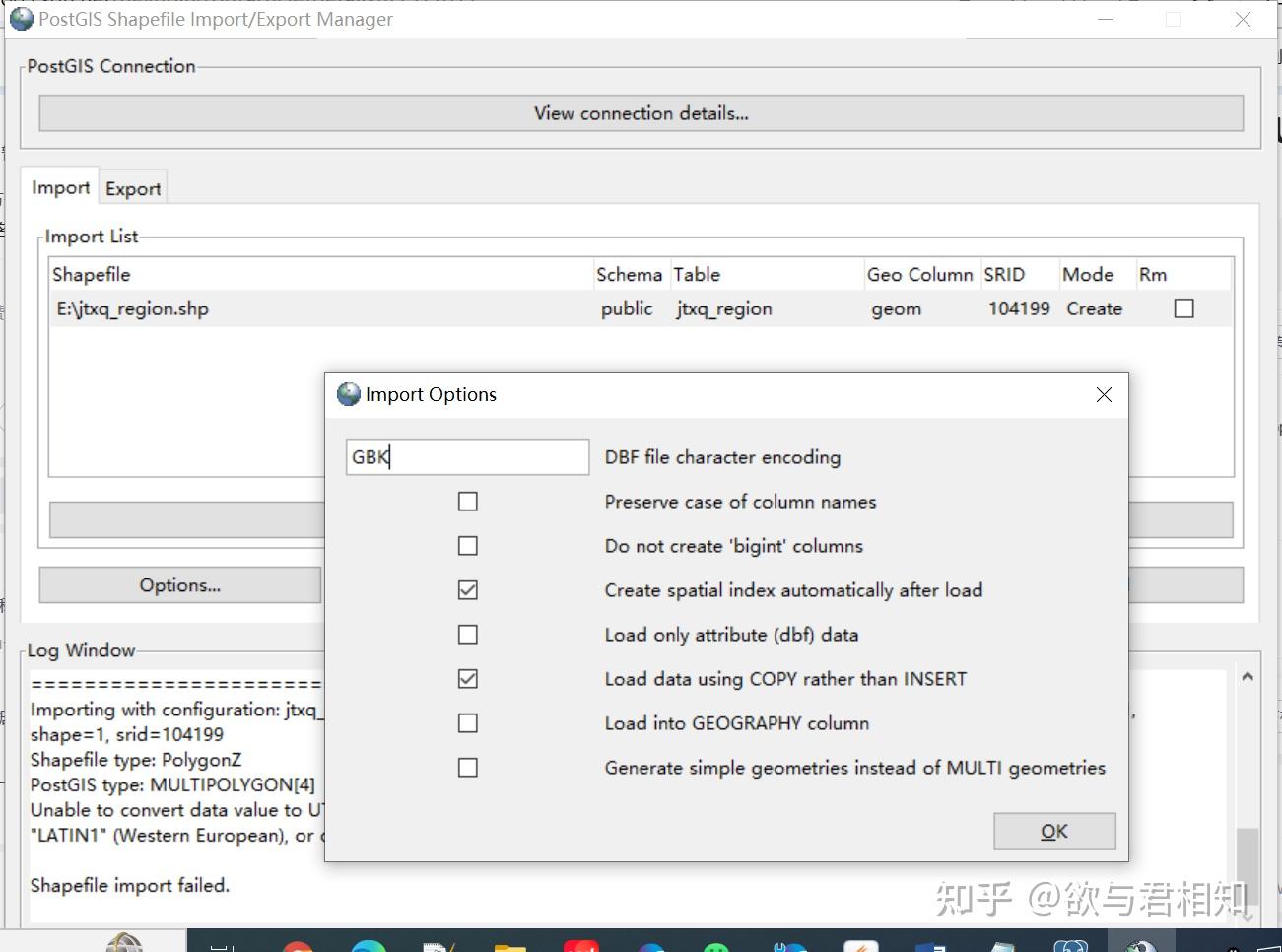Open View connection details
Image resolution: width=1282 pixels, height=952 pixels.
(x=641, y=113)
